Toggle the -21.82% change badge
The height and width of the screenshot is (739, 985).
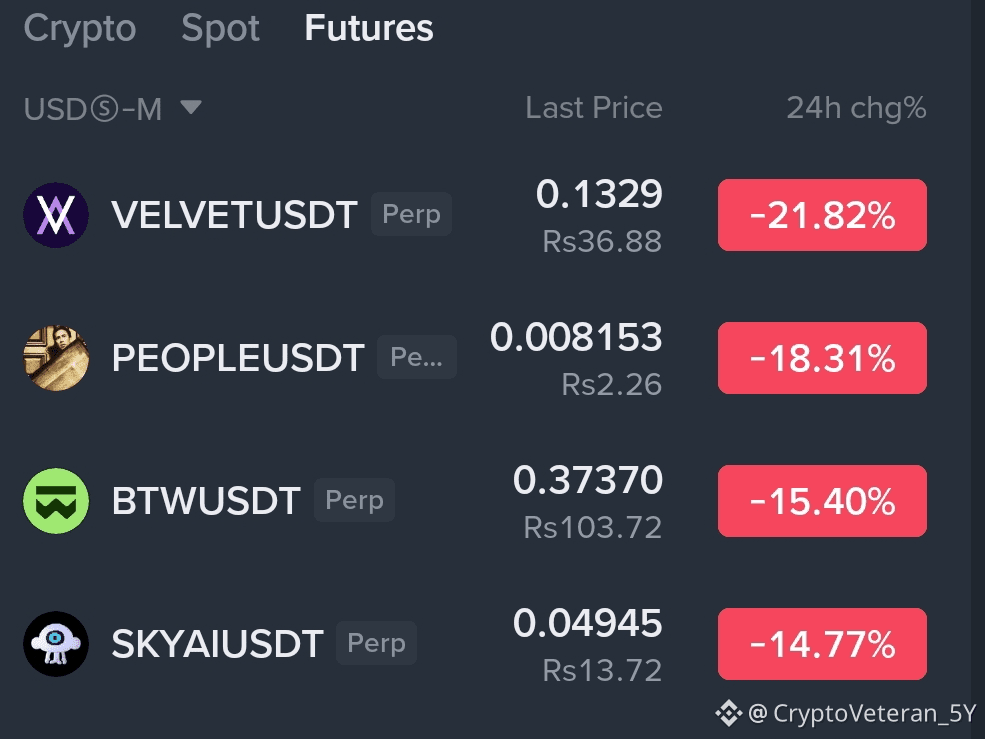point(822,215)
